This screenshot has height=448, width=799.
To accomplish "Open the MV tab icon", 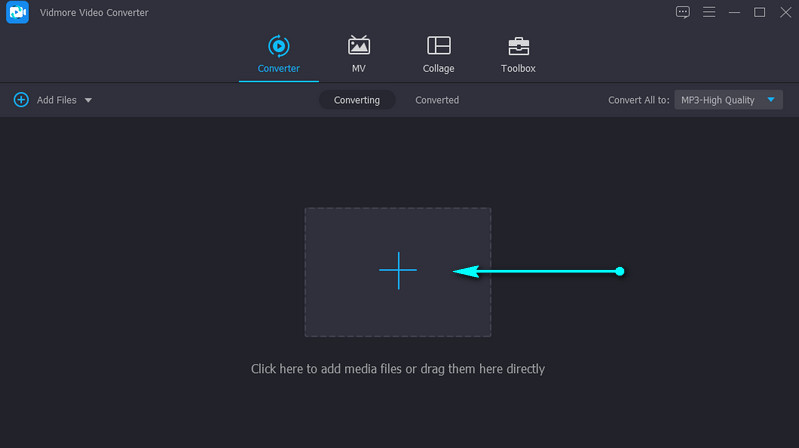I will tap(358, 46).
